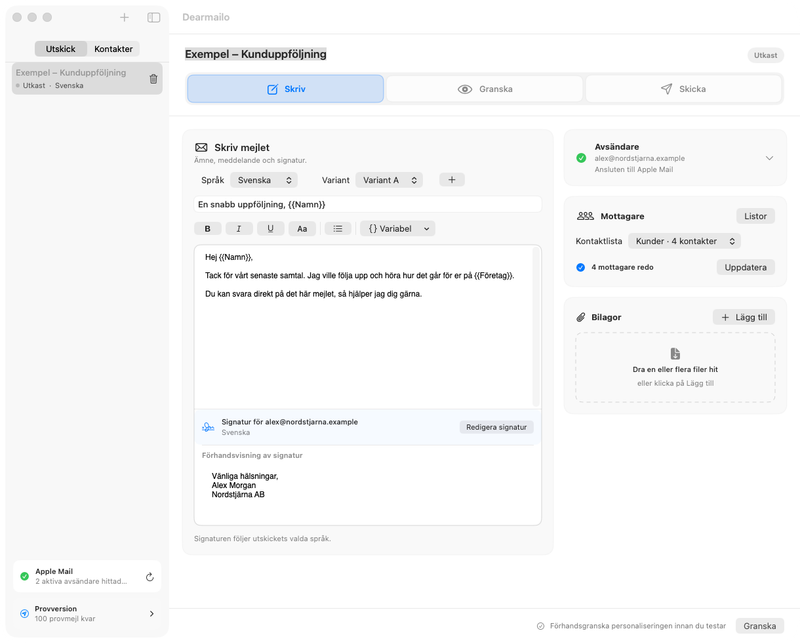
Task: Apply underline formatting
Action: tap(270, 229)
